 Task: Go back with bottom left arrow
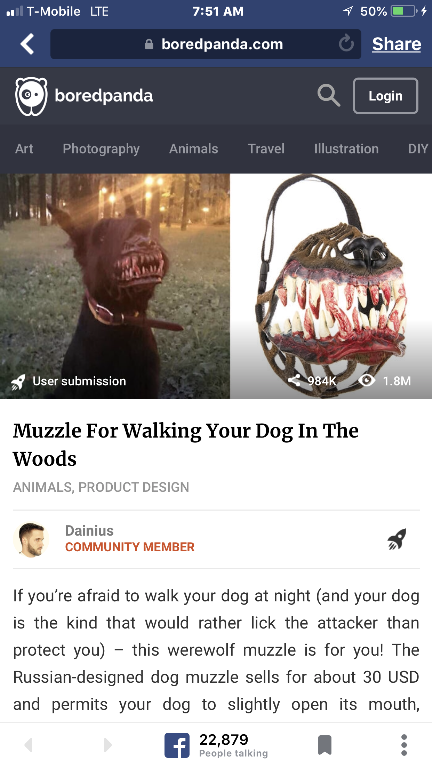click(x=28, y=745)
